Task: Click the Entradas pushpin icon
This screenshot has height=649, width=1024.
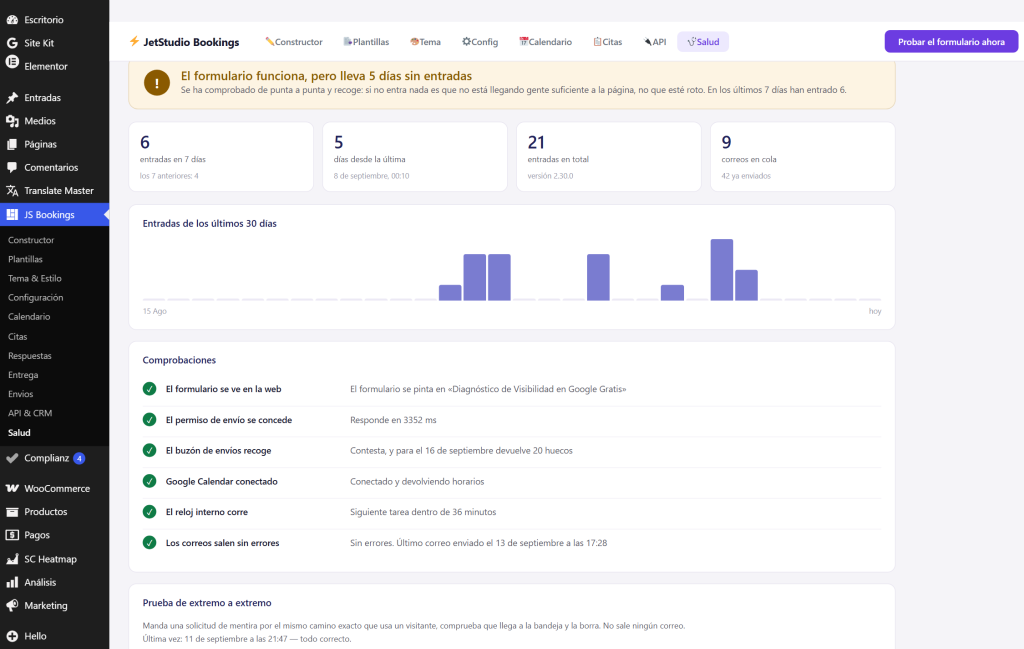Action: (x=12, y=98)
